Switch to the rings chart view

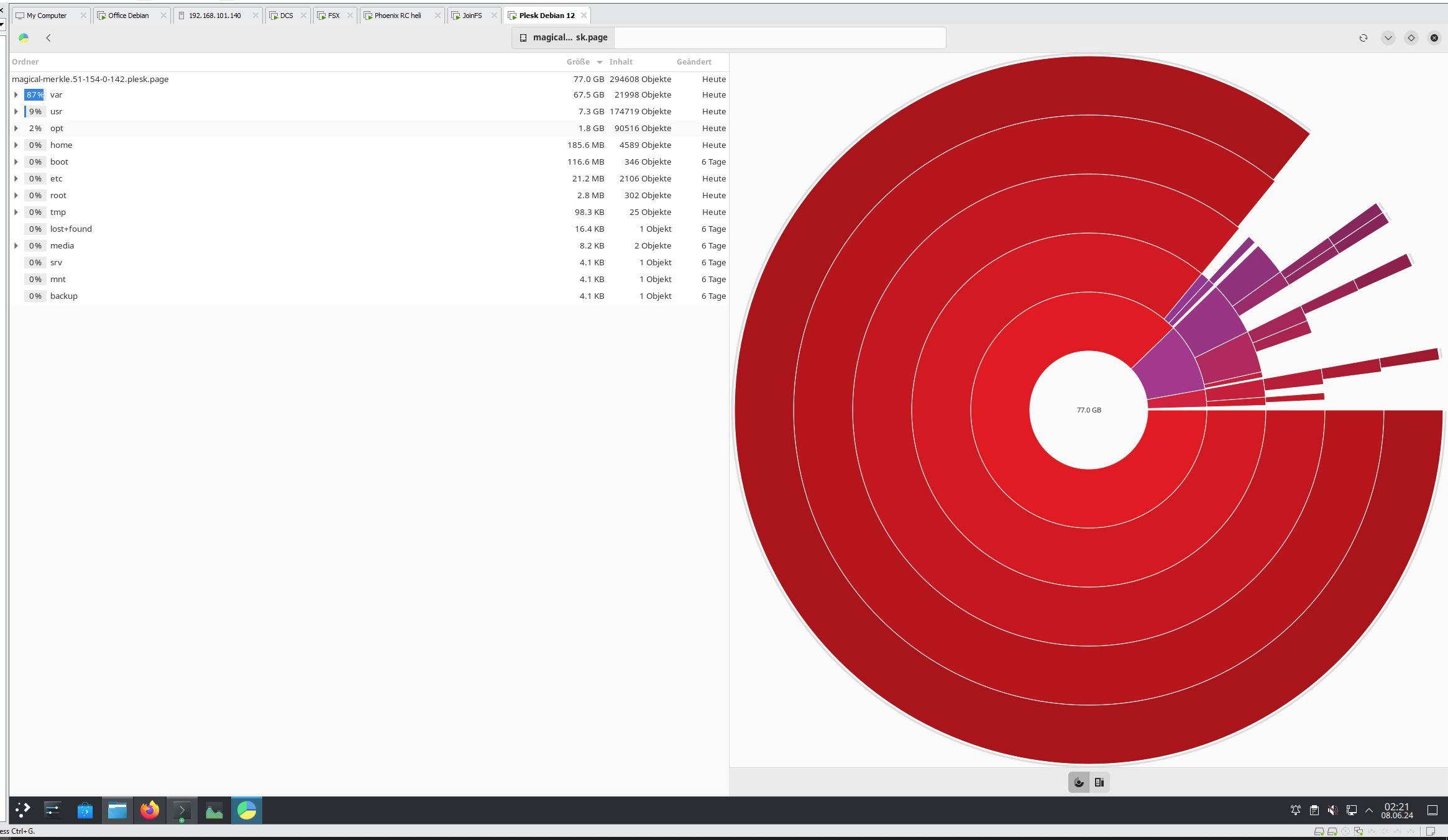(1079, 783)
